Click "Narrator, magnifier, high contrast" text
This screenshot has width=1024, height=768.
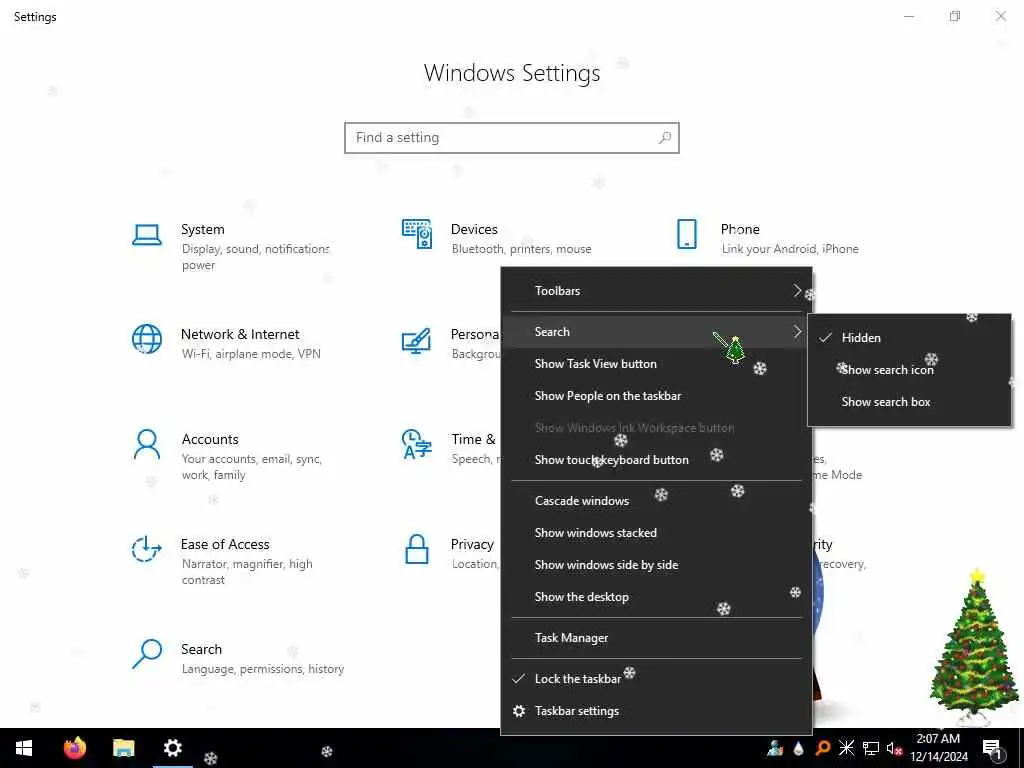247,571
